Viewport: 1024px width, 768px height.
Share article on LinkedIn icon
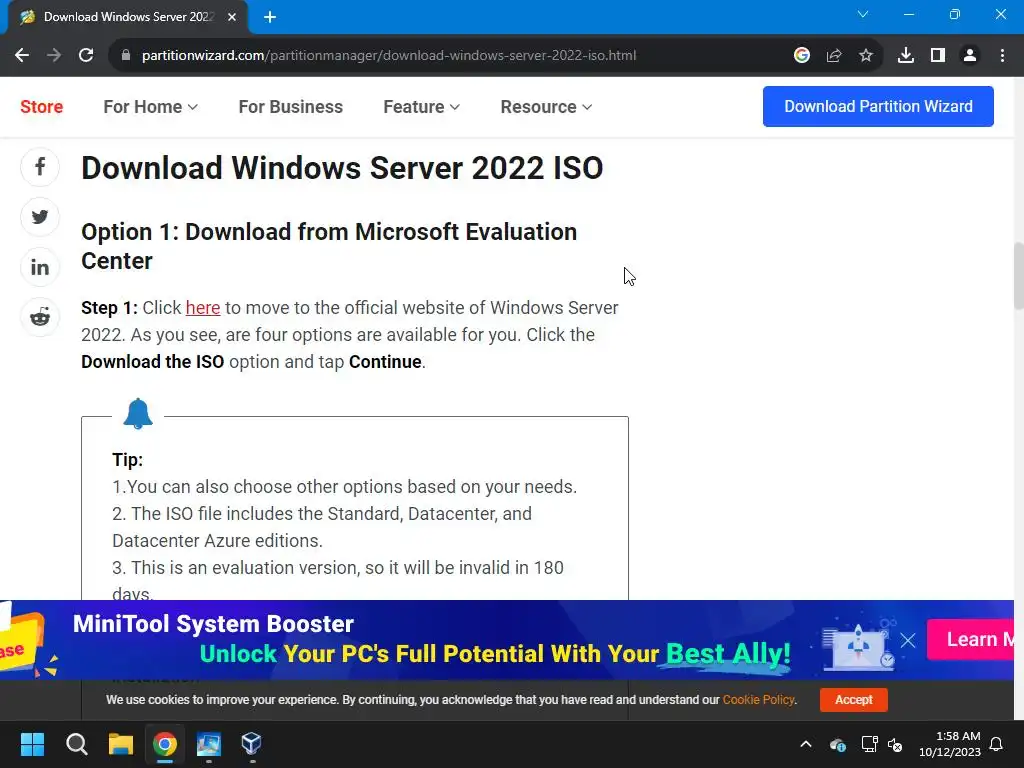pyautogui.click(x=40, y=267)
